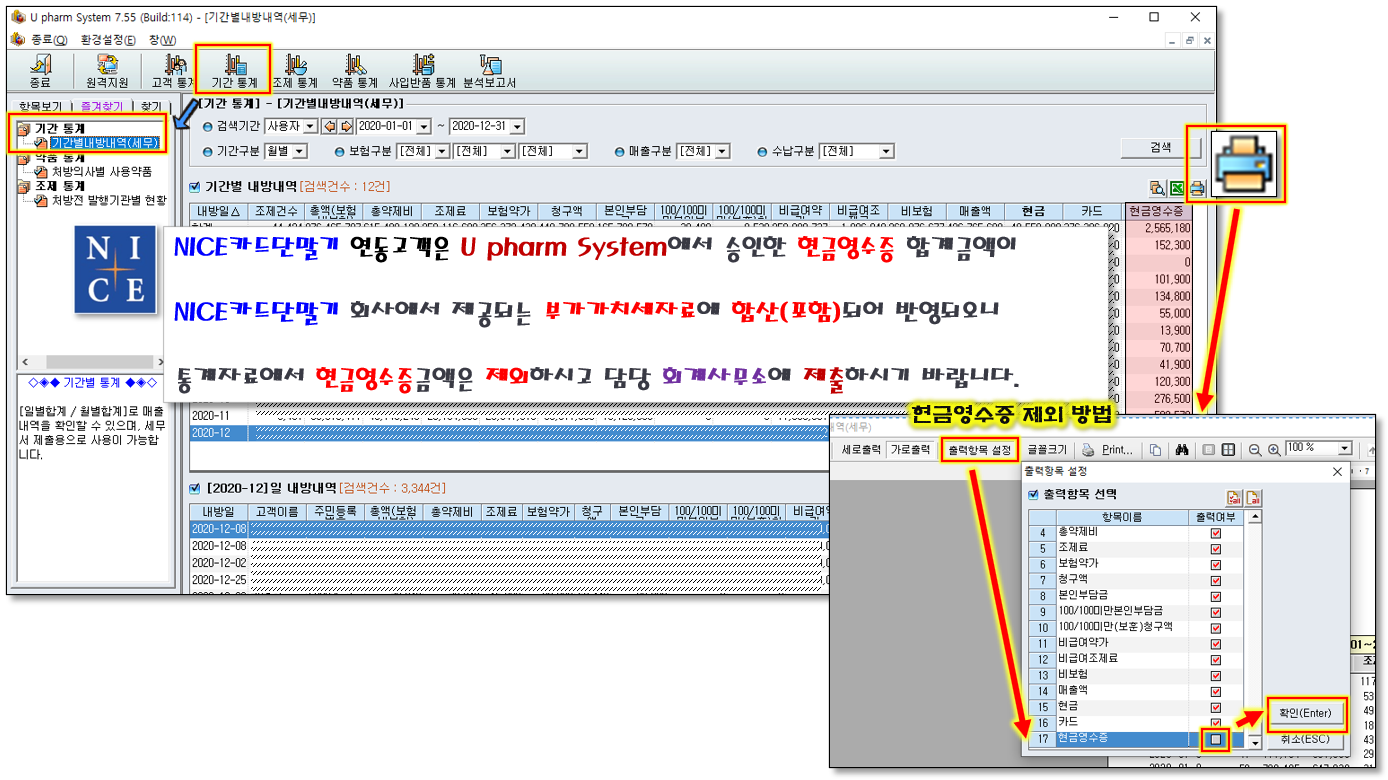Toggle the 출력항목 선택 checkbox
The height and width of the screenshot is (780, 1388).
tap(1034, 494)
